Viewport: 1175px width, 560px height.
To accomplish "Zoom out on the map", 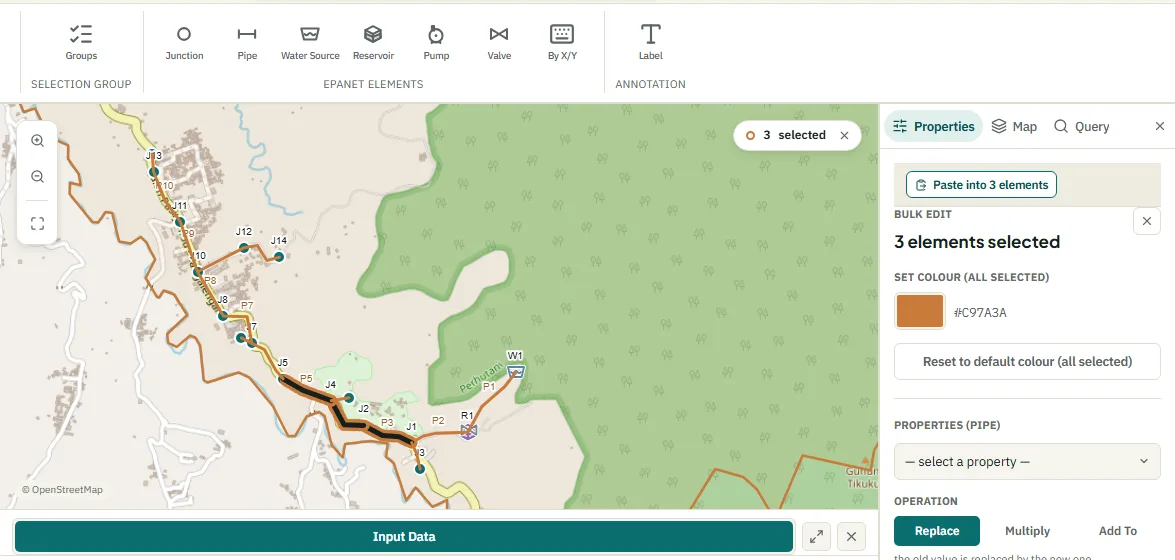I will point(37,177).
